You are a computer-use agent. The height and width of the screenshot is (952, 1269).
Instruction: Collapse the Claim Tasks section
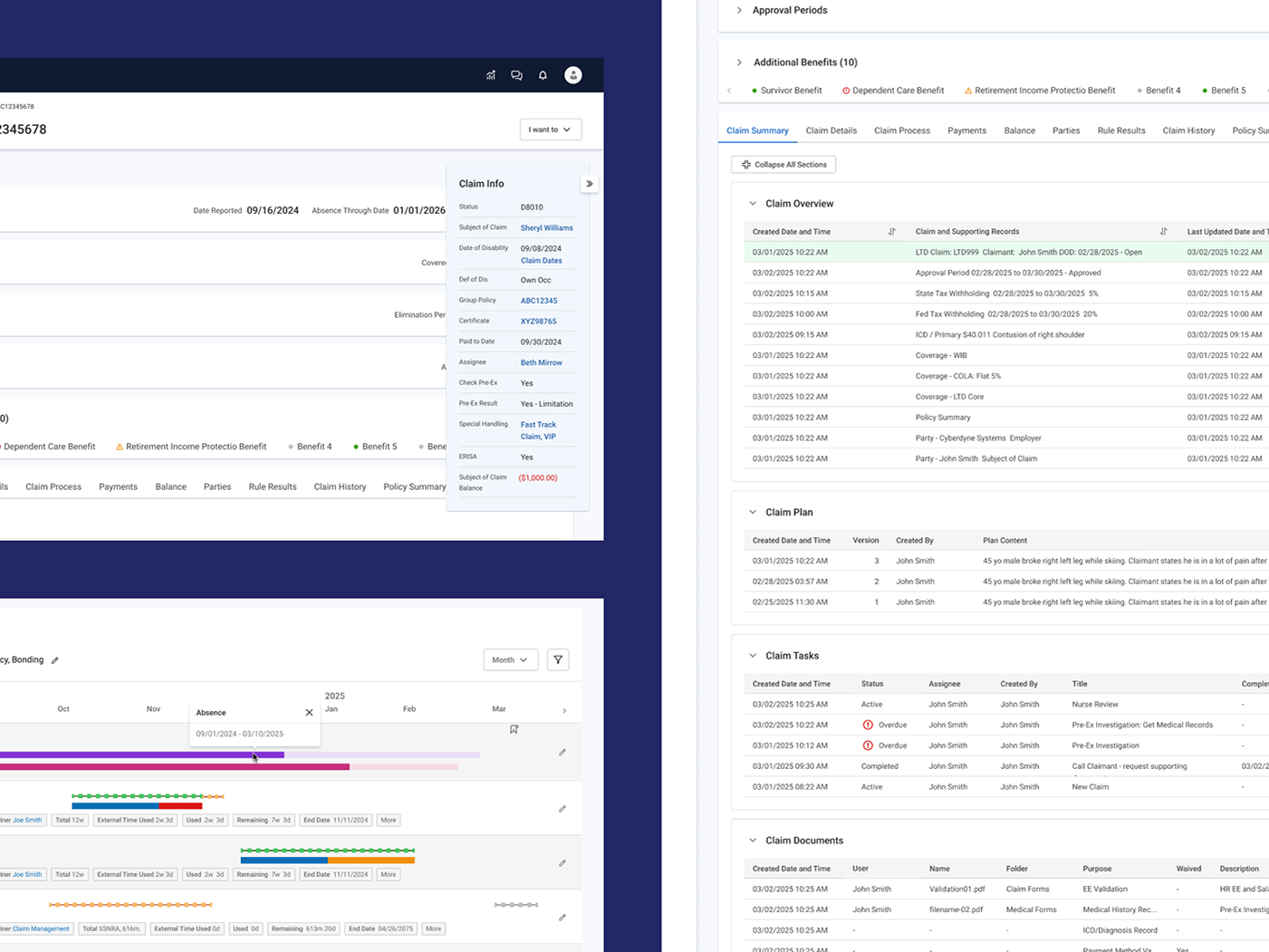753,656
